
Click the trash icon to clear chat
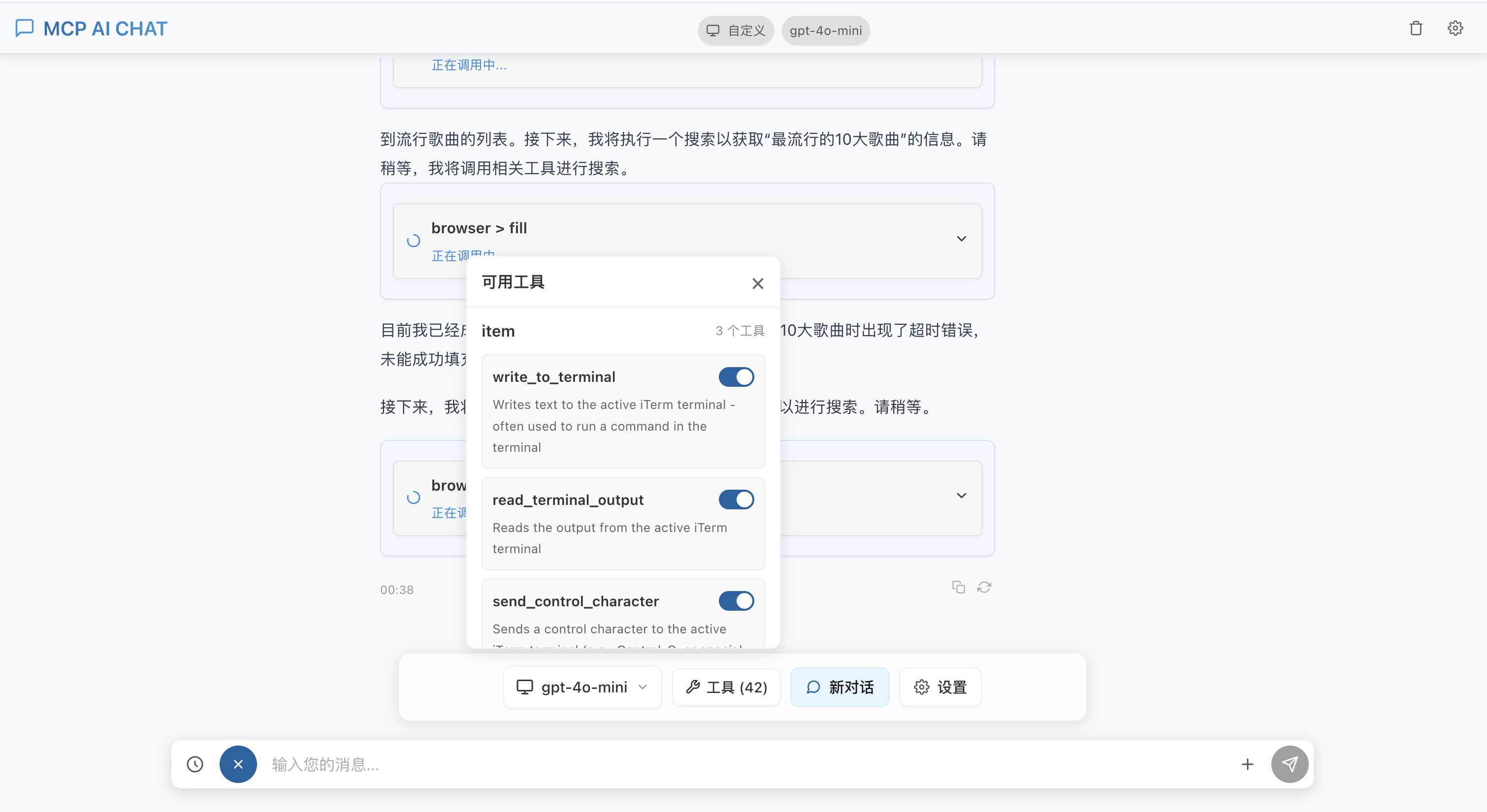[1416, 28]
